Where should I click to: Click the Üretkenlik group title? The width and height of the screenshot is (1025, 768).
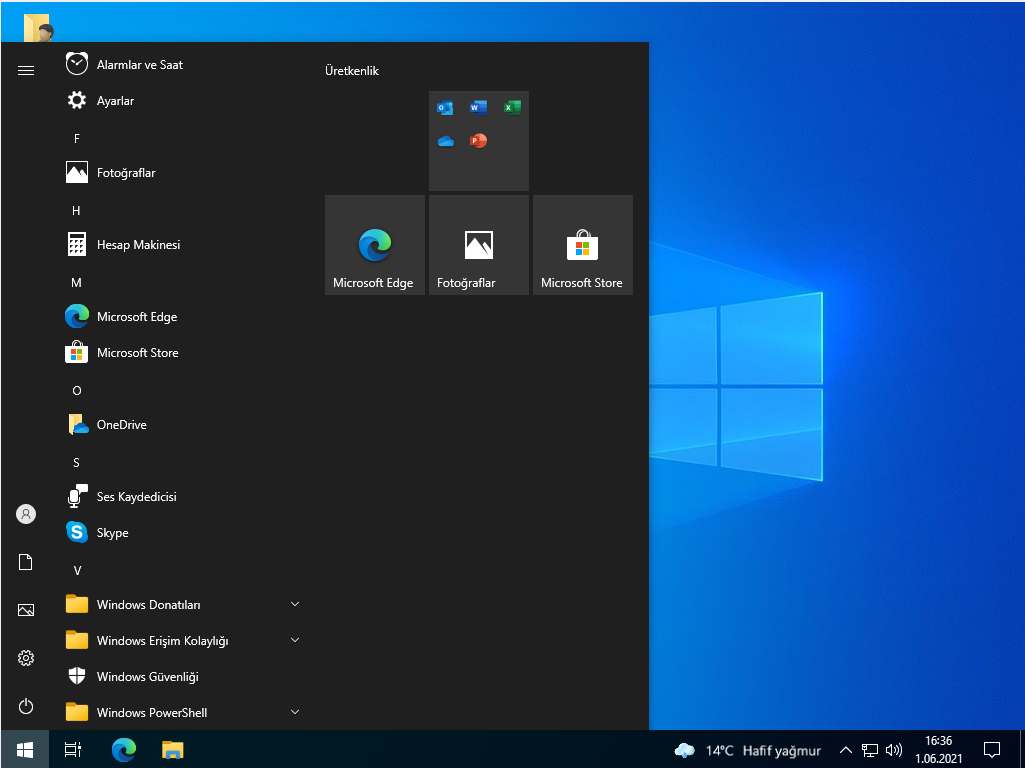click(352, 71)
